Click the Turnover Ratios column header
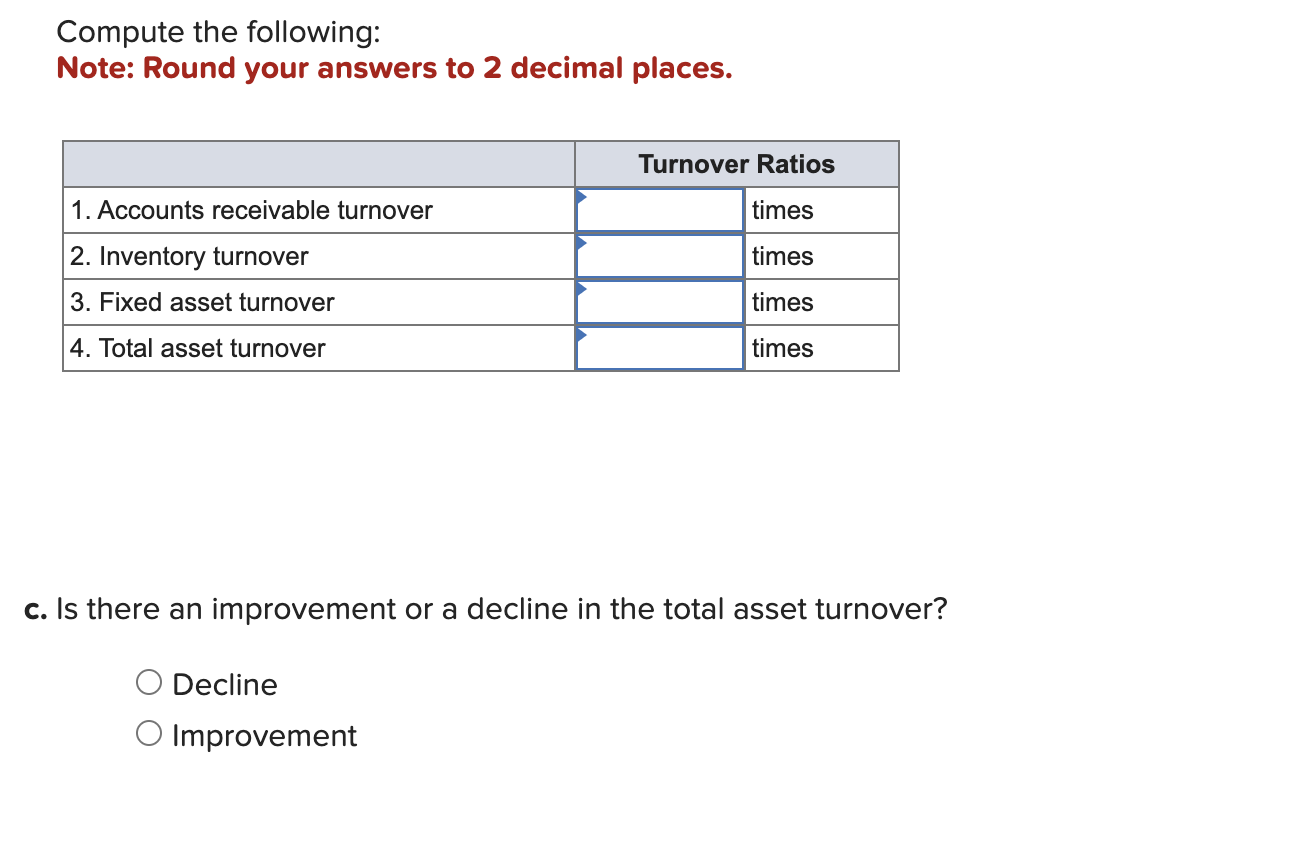 736,163
